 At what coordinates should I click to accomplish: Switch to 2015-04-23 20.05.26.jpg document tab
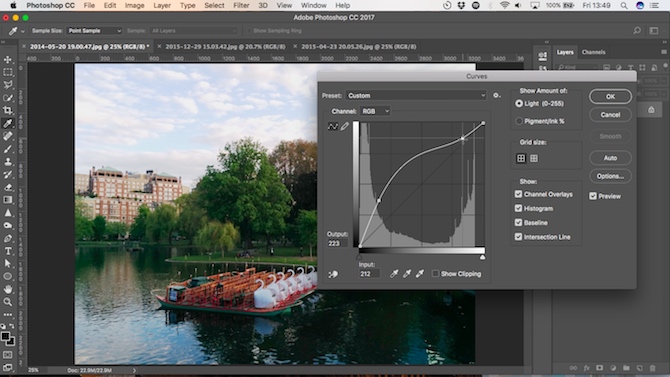click(x=359, y=47)
